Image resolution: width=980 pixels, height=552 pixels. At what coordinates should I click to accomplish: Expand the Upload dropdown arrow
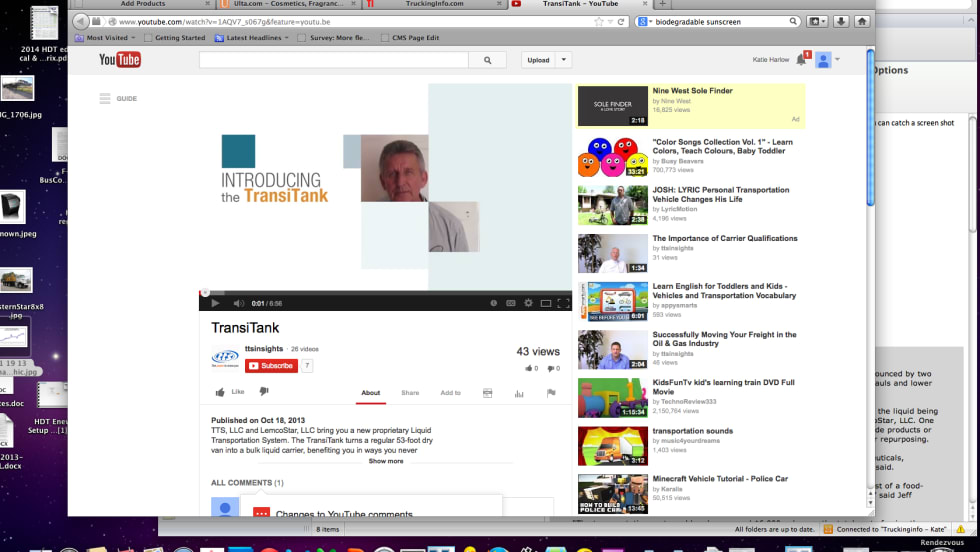564,60
